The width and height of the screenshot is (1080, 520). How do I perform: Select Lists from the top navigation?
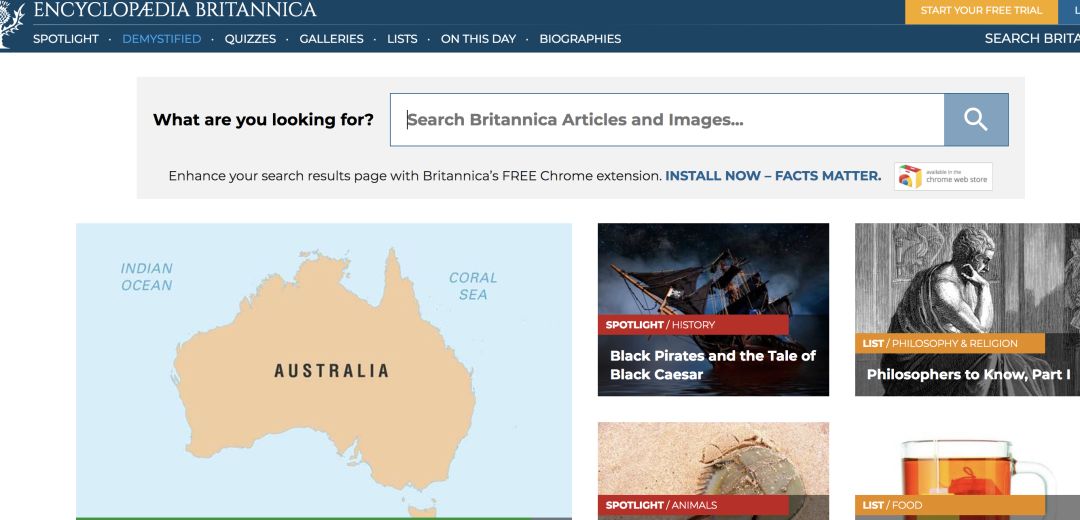click(x=402, y=39)
